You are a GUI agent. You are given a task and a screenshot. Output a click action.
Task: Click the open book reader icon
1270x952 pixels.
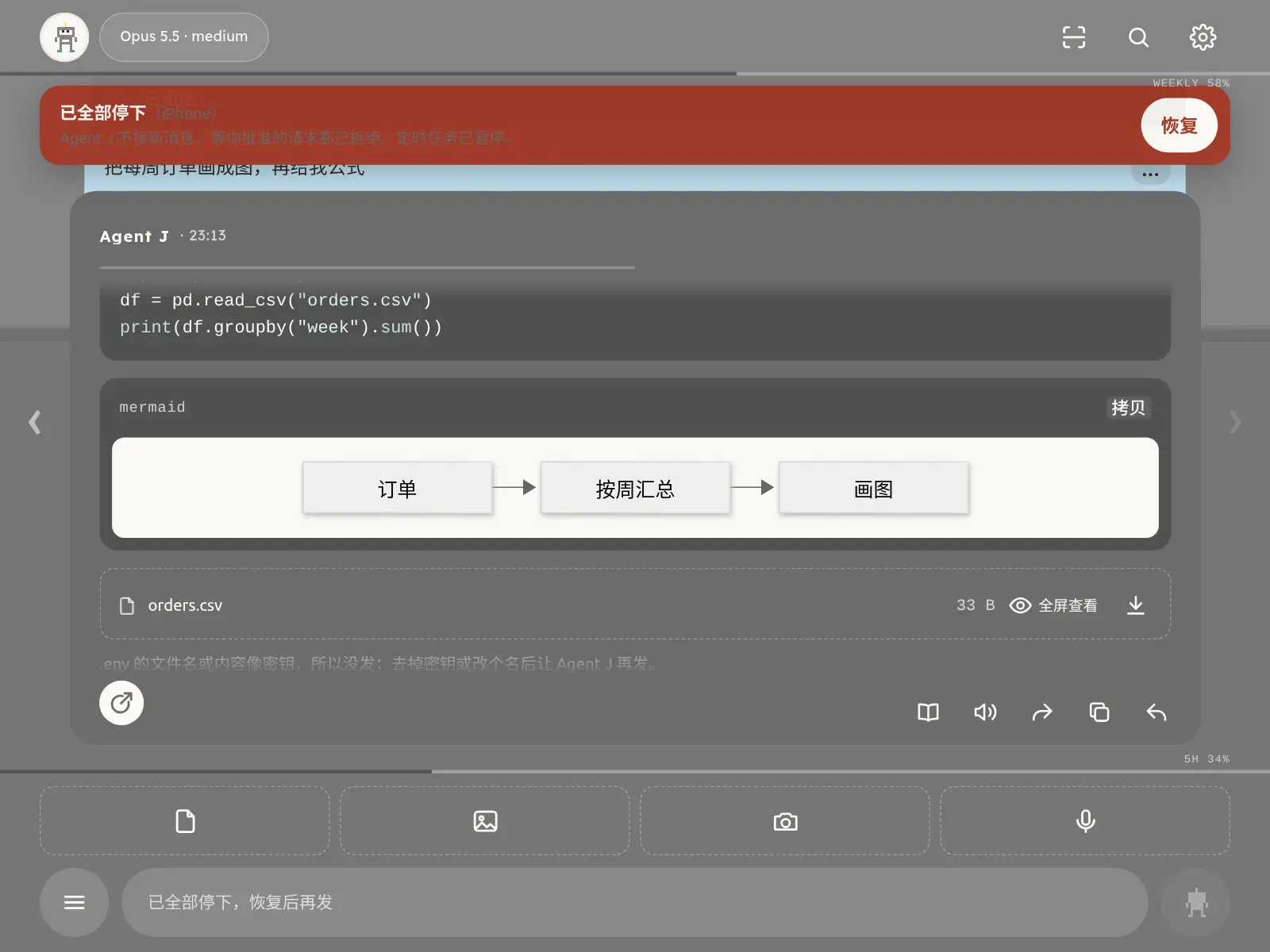point(928,712)
